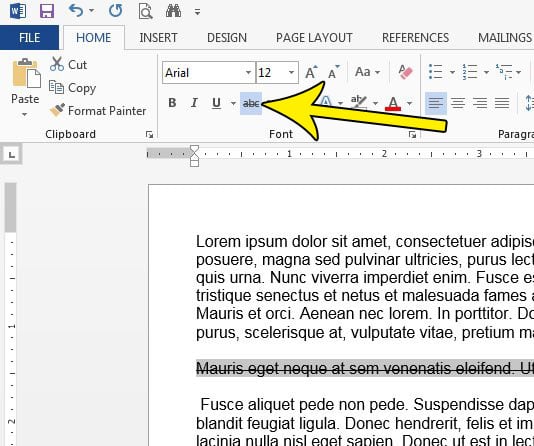Image resolution: width=534 pixels, height=446 pixels.
Task: Clear all formatting with the eraser icon
Action: tap(405, 72)
